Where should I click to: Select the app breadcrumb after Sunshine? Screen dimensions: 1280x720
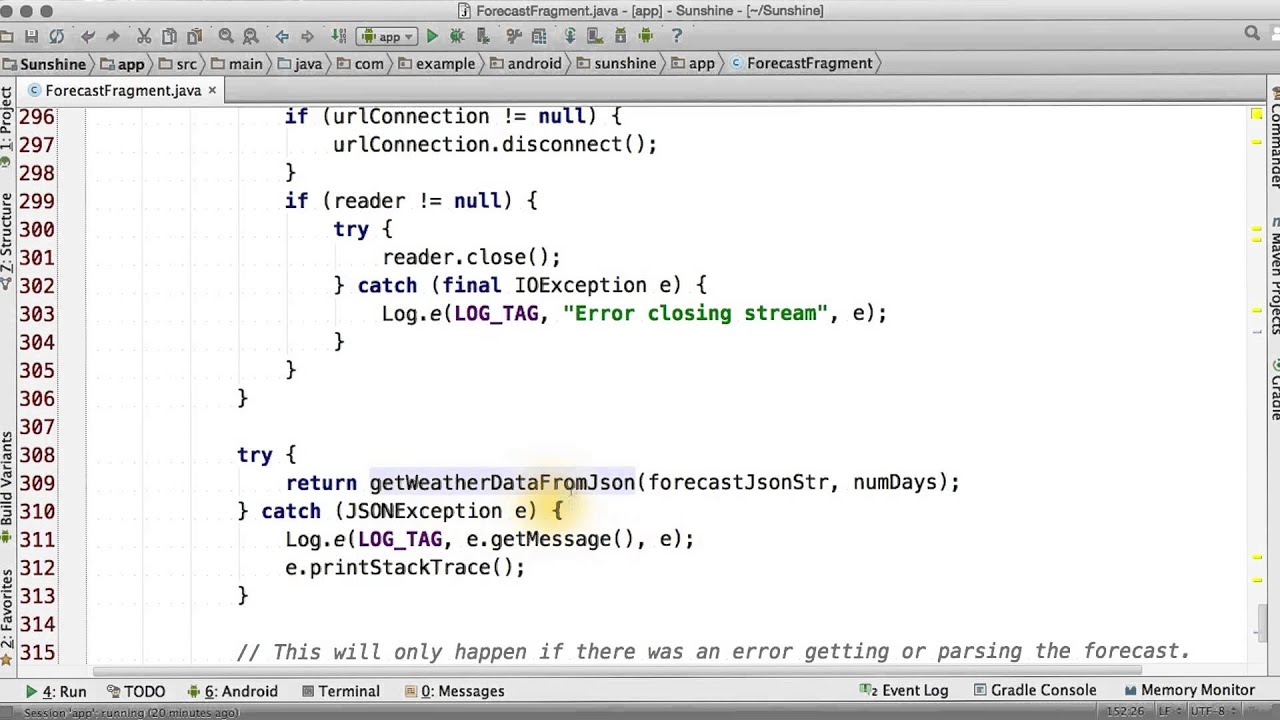[x=123, y=63]
